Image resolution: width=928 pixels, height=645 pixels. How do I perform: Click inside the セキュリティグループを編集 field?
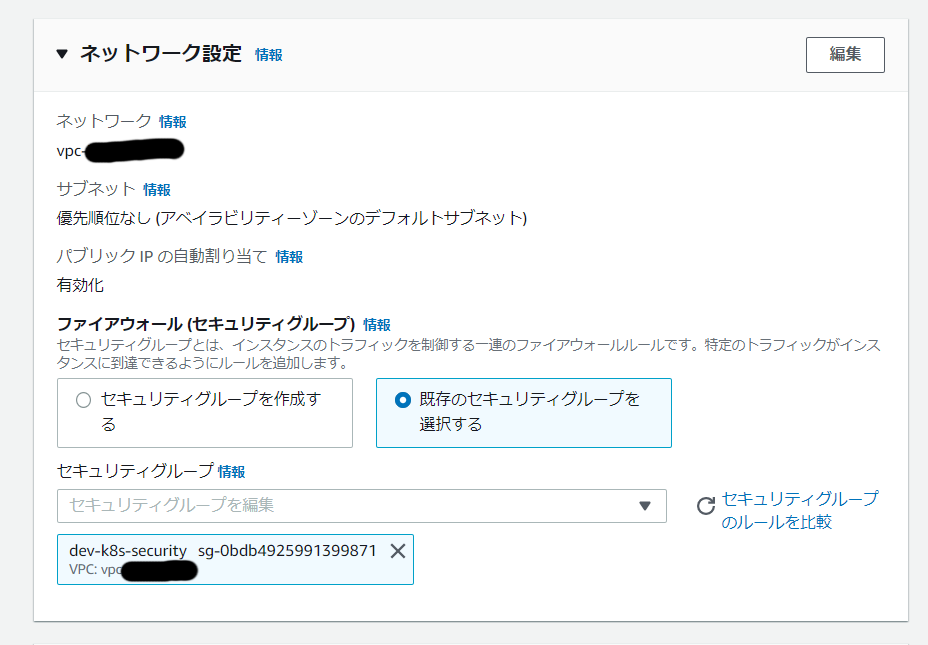pyautogui.click(x=340, y=506)
